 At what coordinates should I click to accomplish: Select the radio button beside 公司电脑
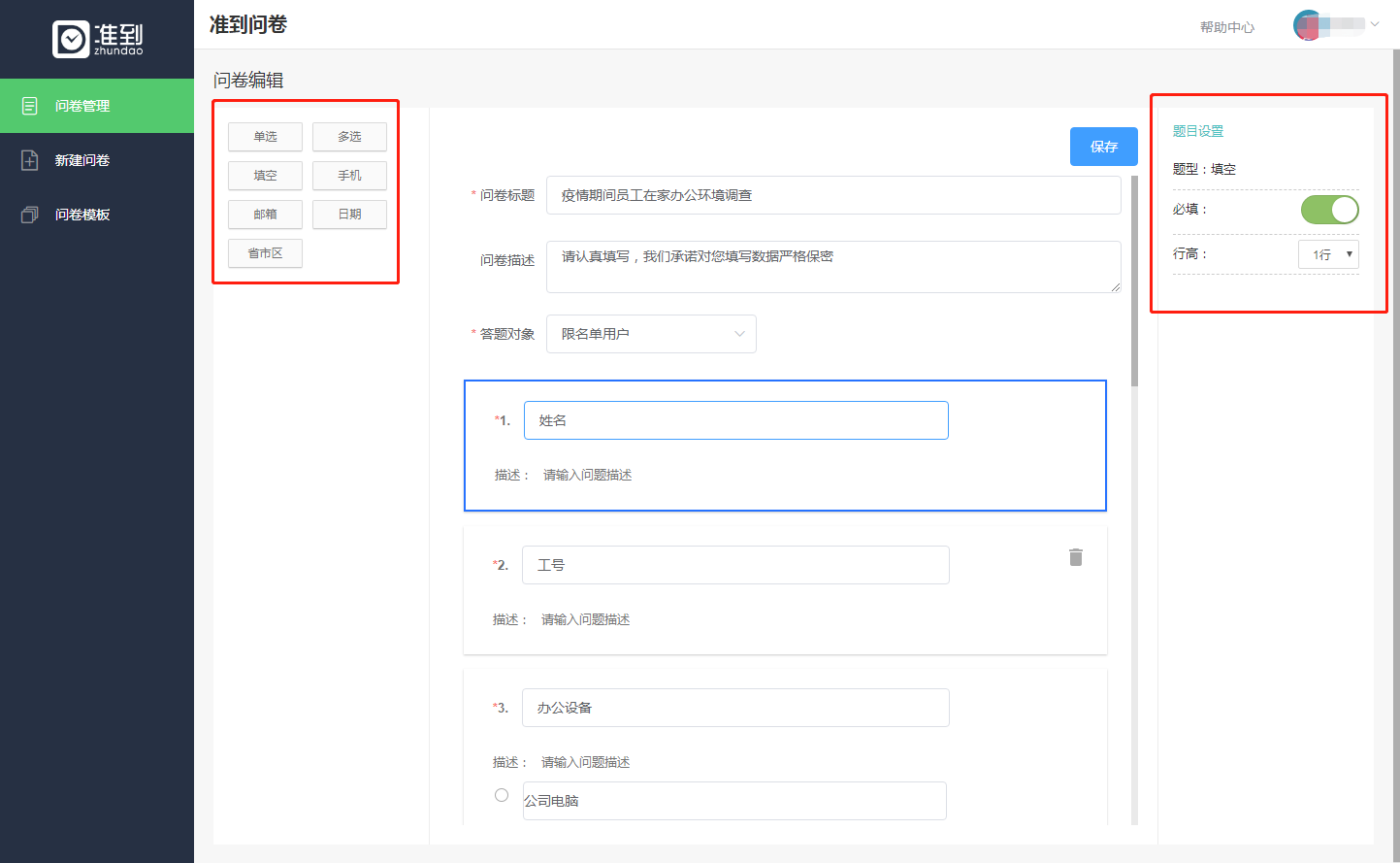502,795
